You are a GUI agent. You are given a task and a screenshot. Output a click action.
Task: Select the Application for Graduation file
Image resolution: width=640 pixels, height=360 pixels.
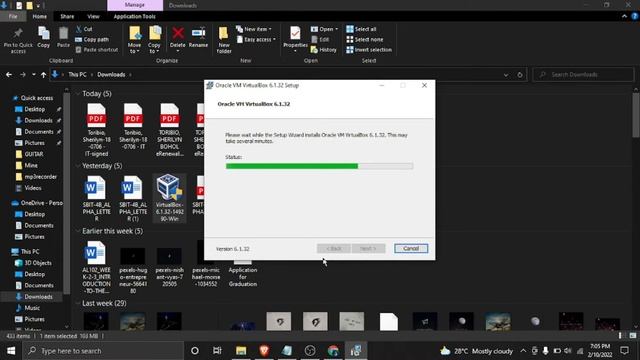point(242,272)
